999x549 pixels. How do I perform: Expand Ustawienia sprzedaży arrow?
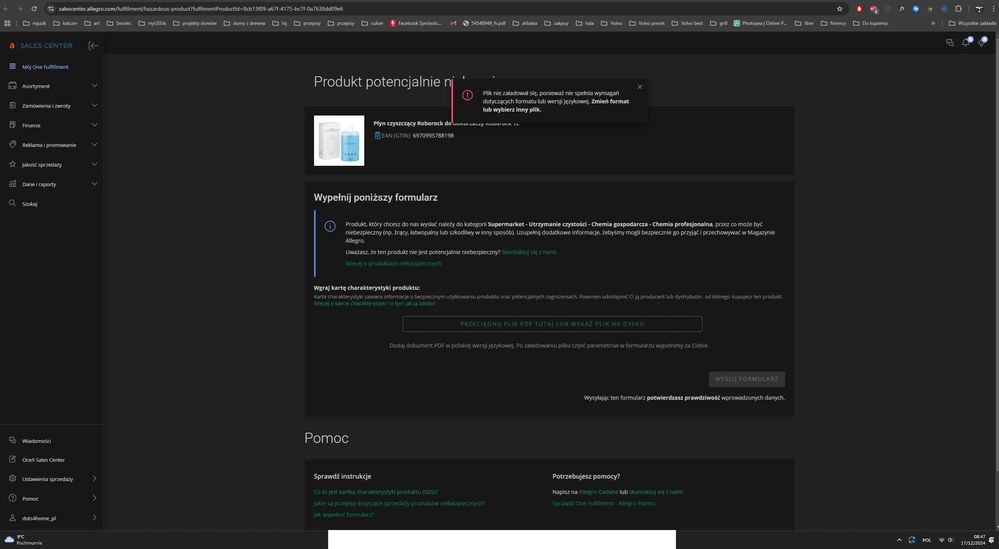point(94,478)
